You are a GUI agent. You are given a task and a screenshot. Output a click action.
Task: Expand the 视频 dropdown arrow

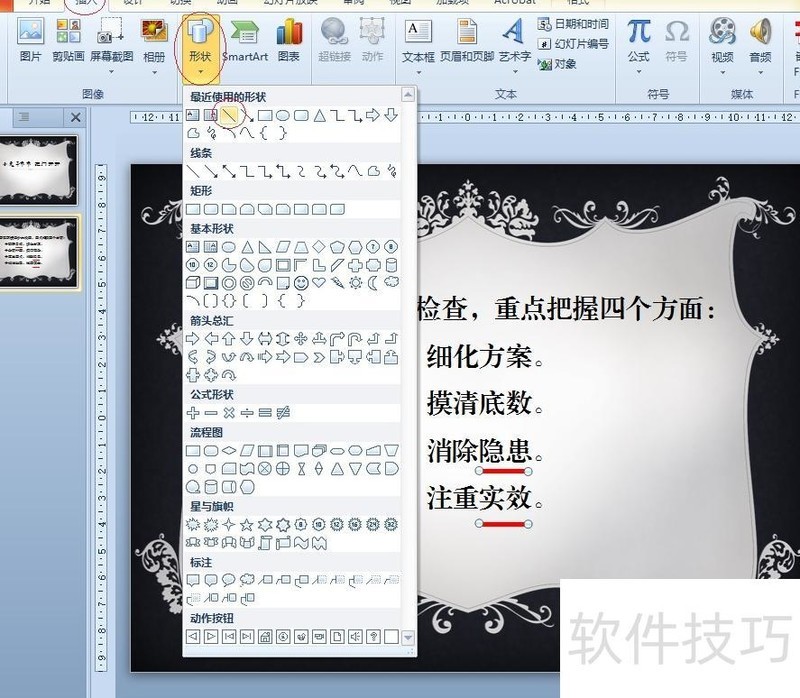(722, 72)
